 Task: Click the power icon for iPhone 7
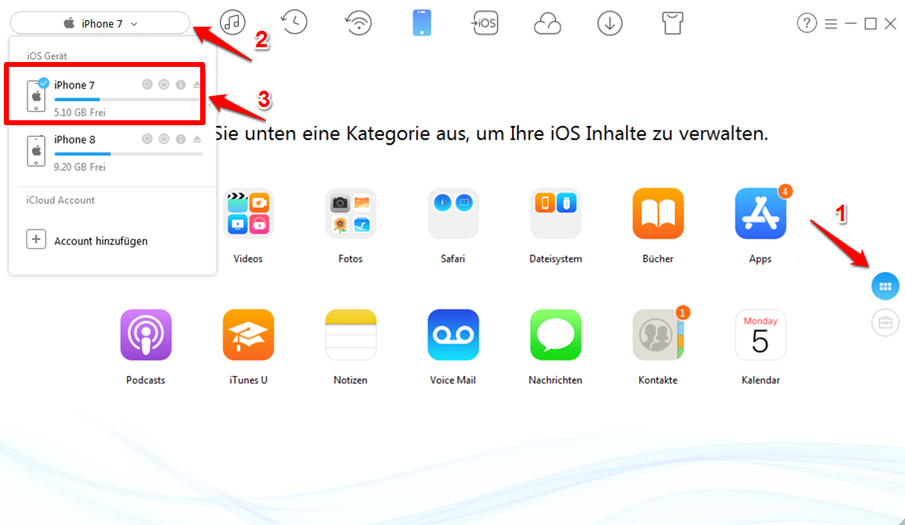[164, 85]
